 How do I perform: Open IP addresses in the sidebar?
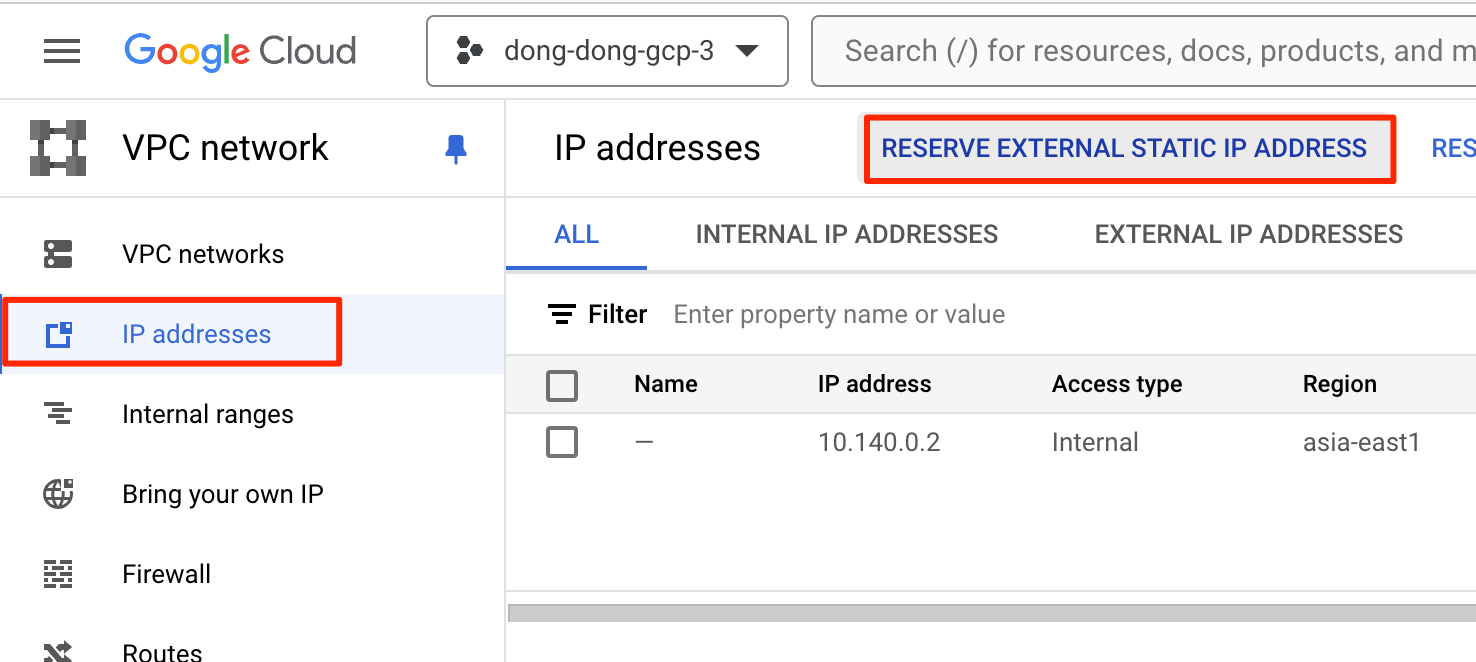click(196, 334)
